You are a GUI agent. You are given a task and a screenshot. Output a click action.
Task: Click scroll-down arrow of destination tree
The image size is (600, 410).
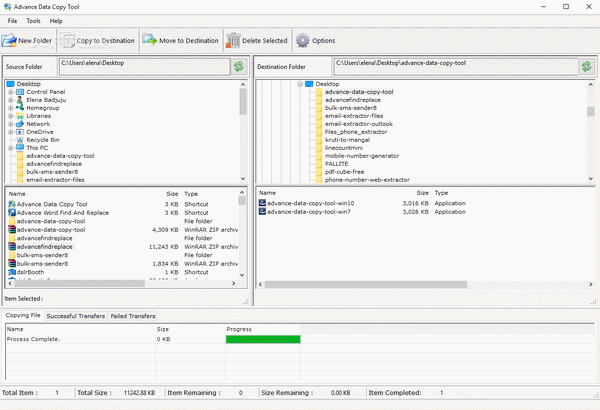pyautogui.click(x=590, y=179)
